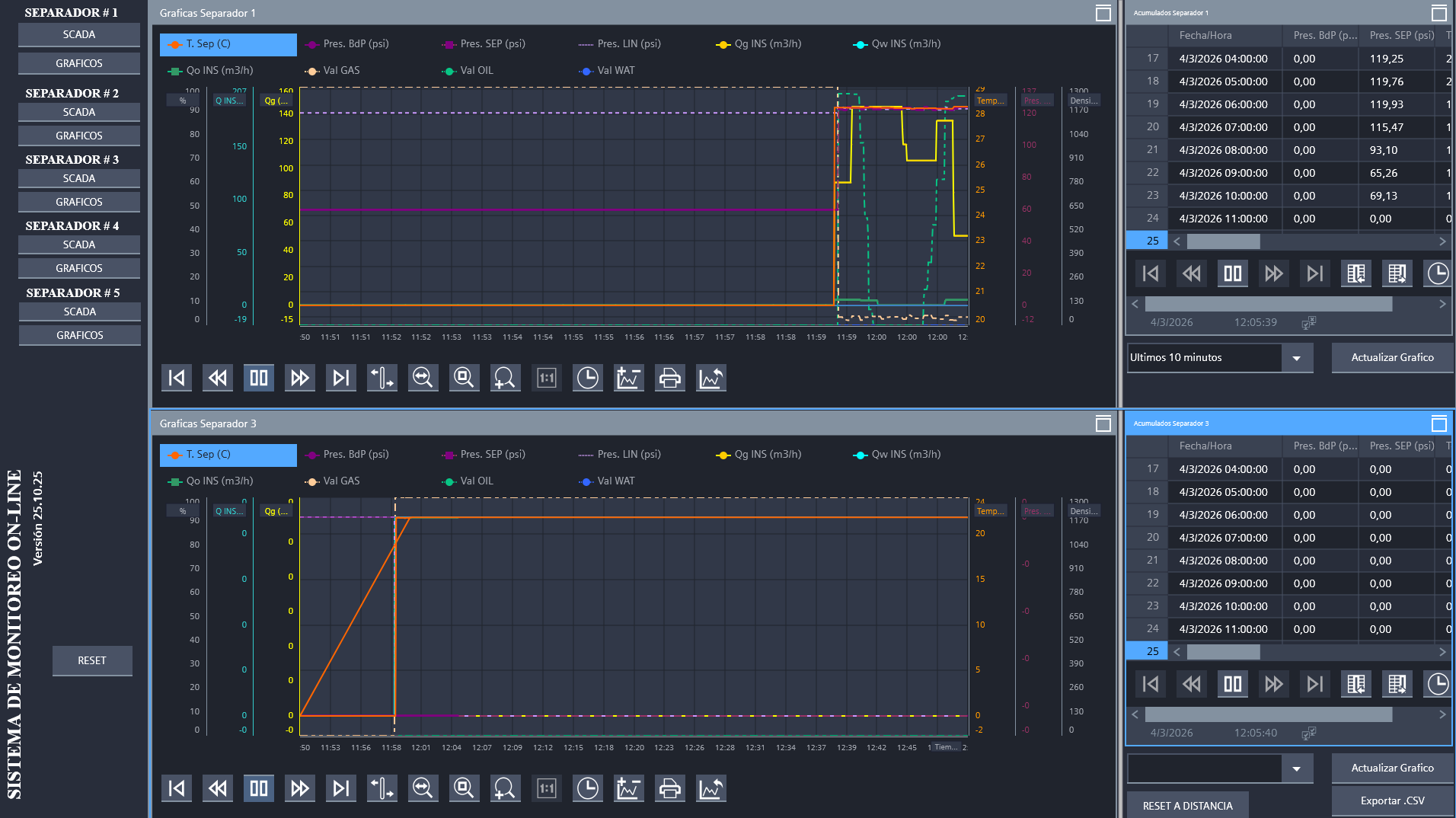Screen dimensions: 1456x818
Task: Click the zoom area icon in Separador 1 toolbar
Action: pyautogui.click(x=464, y=378)
